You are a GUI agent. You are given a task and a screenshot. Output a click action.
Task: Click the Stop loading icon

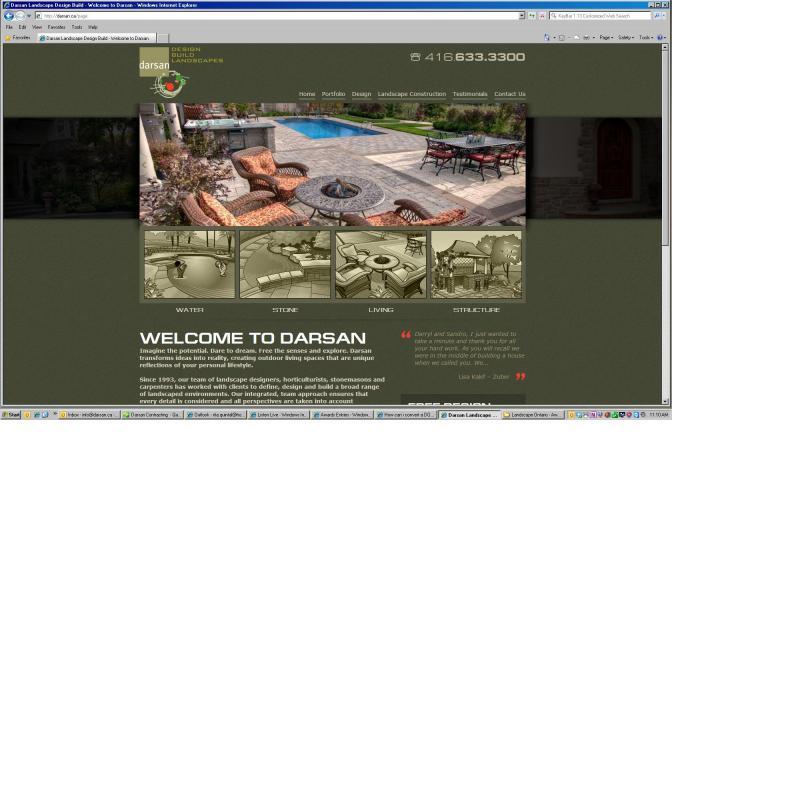tap(542, 16)
